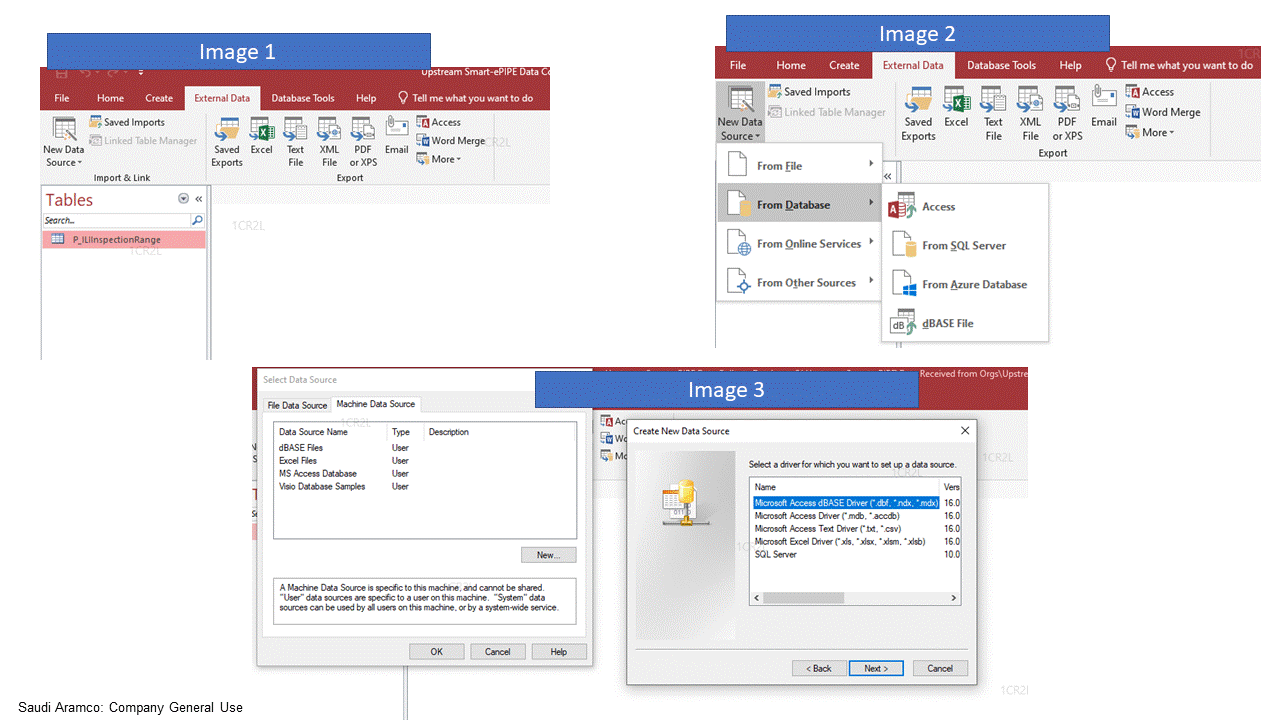The width and height of the screenshot is (1280, 720).
Task: Click Help in Select Data Source dialog
Action: coord(558,651)
